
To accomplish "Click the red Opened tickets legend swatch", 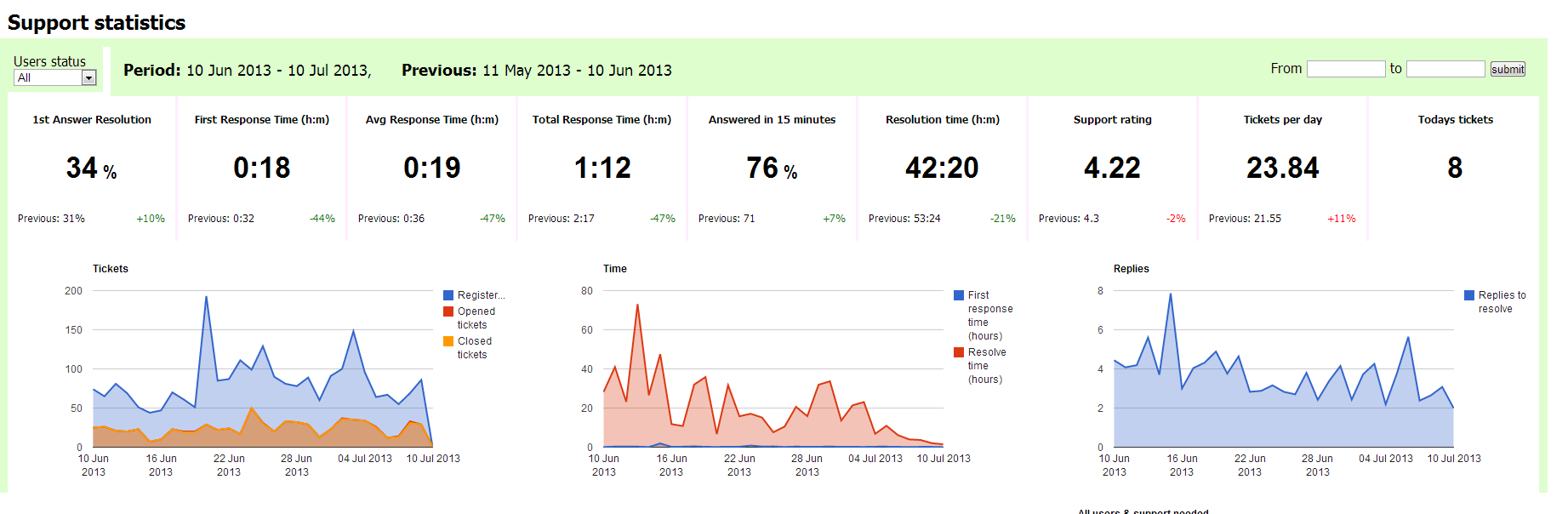I will tap(448, 311).
